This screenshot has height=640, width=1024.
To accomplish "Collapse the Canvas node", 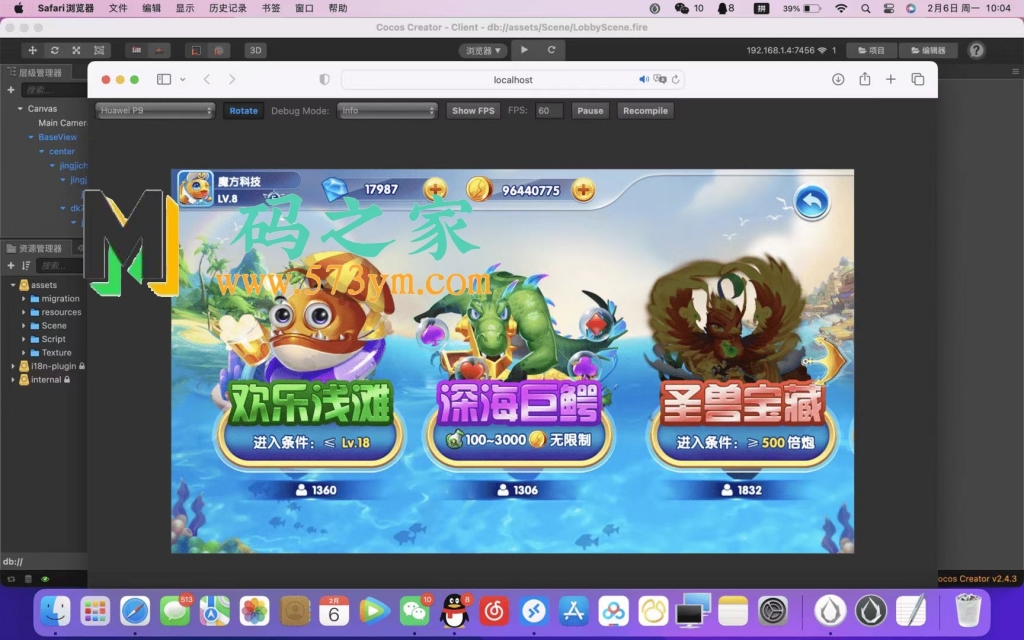I will (x=20, y=108).
